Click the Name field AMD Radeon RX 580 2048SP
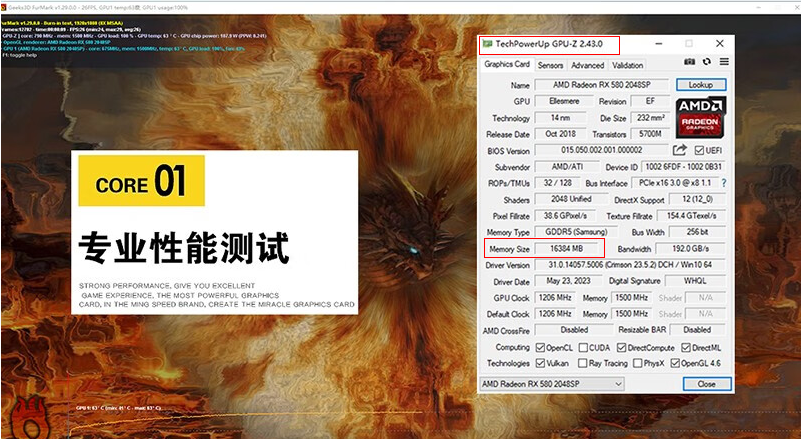 tap(602, 85)
